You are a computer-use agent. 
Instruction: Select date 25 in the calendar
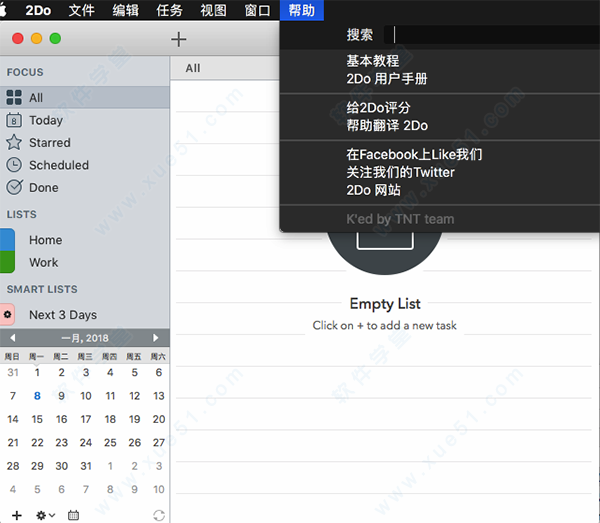click(x=110, y=443)
